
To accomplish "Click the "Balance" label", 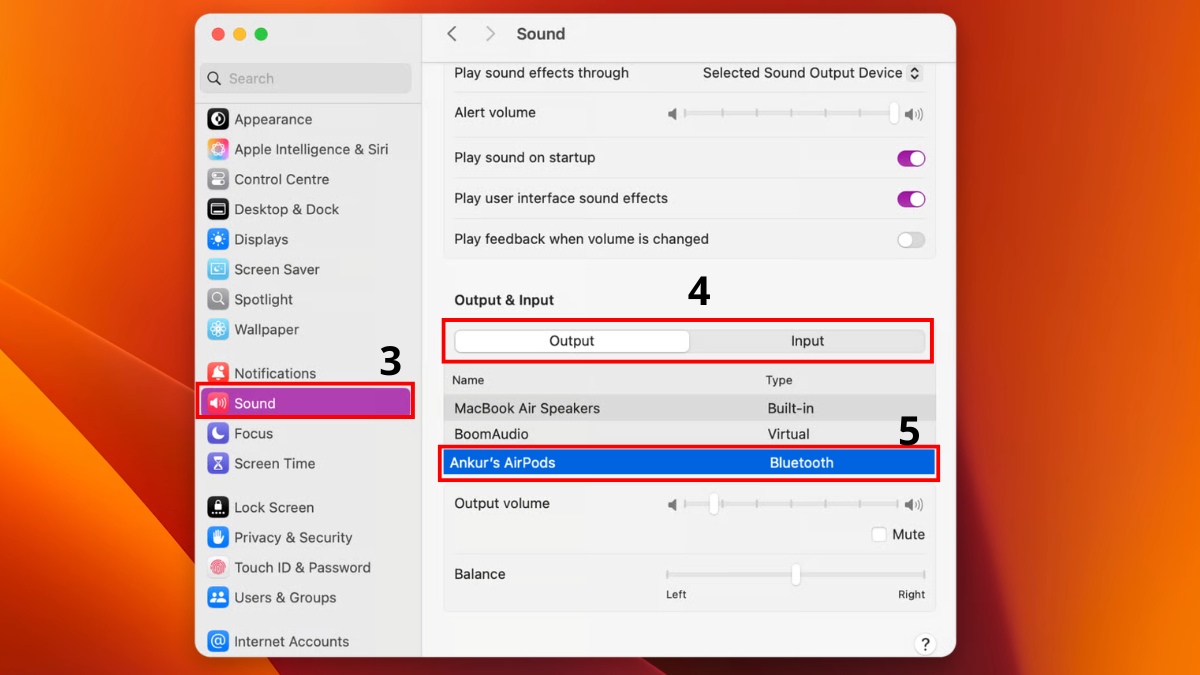I will 480,574.
